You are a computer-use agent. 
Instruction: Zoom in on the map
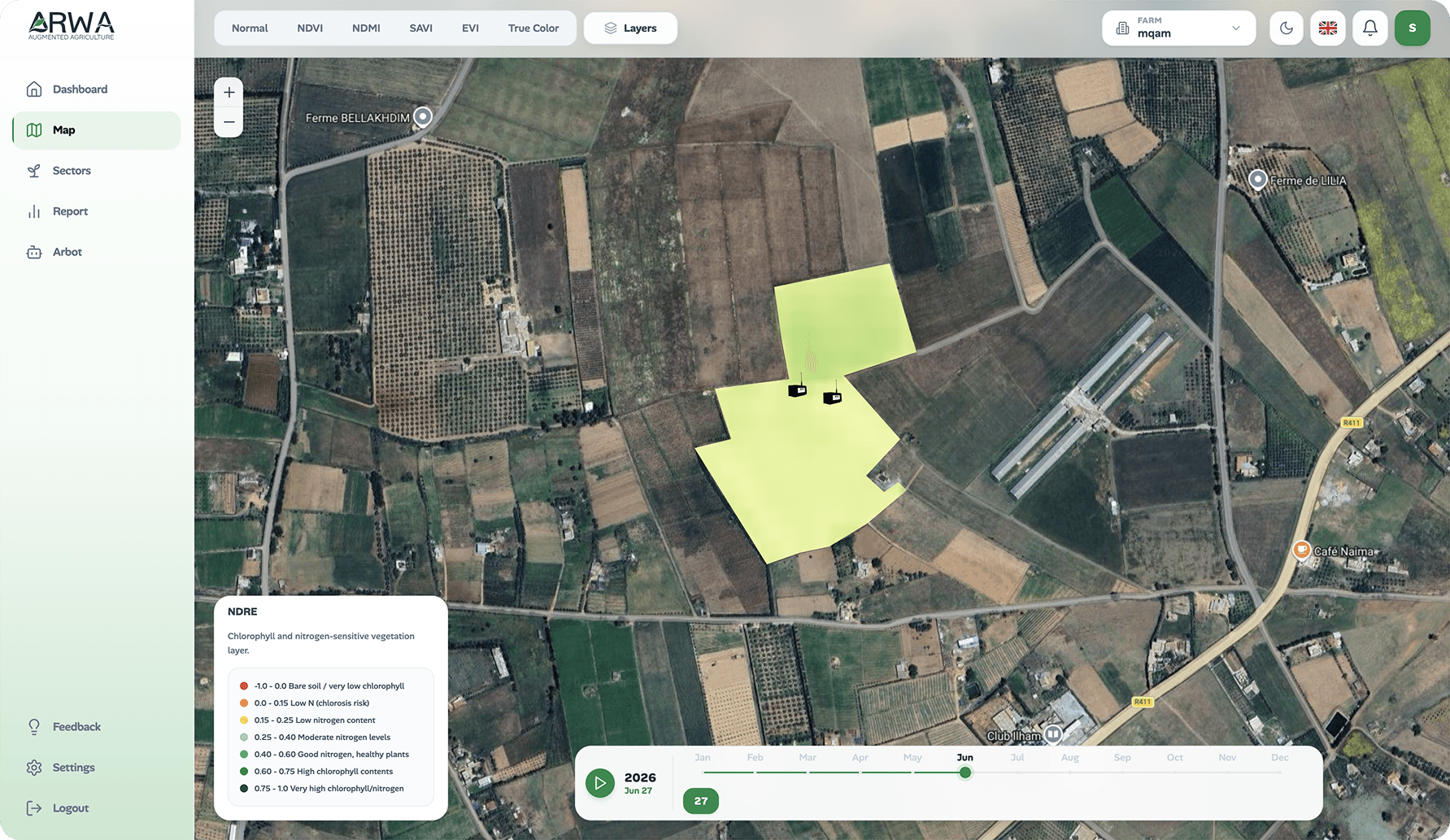(x=229, y=93)
